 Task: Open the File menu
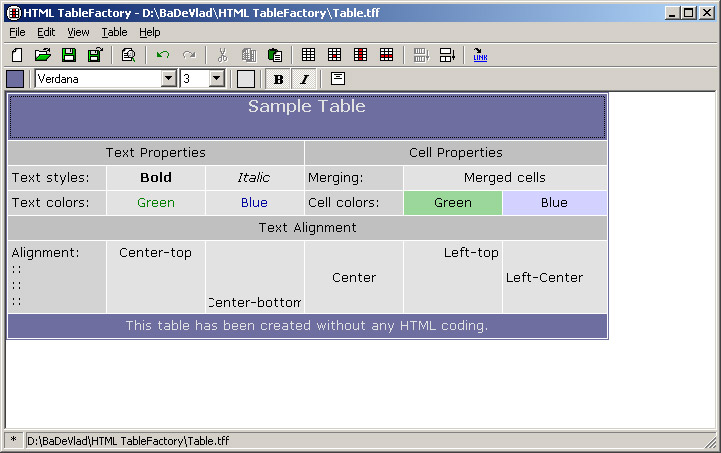coord(17,32)
